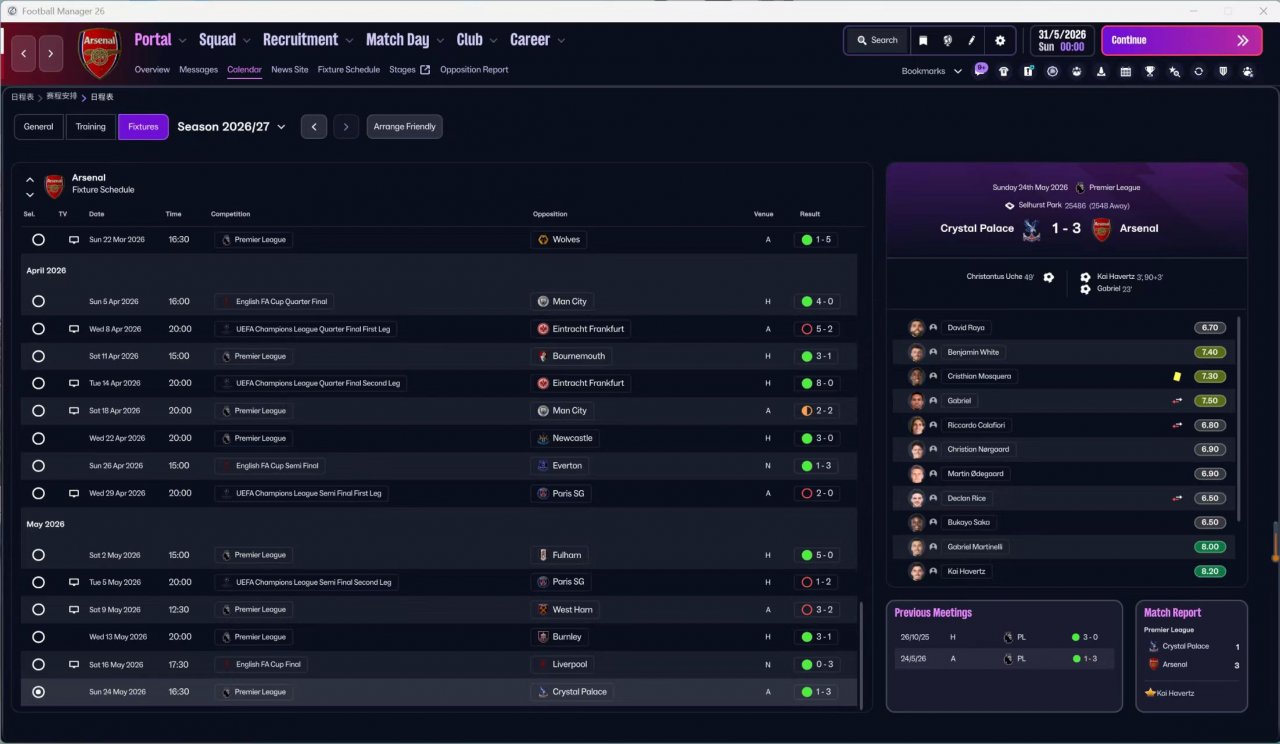Click the player ratings list scrollbar

[x=1239, y=418]
